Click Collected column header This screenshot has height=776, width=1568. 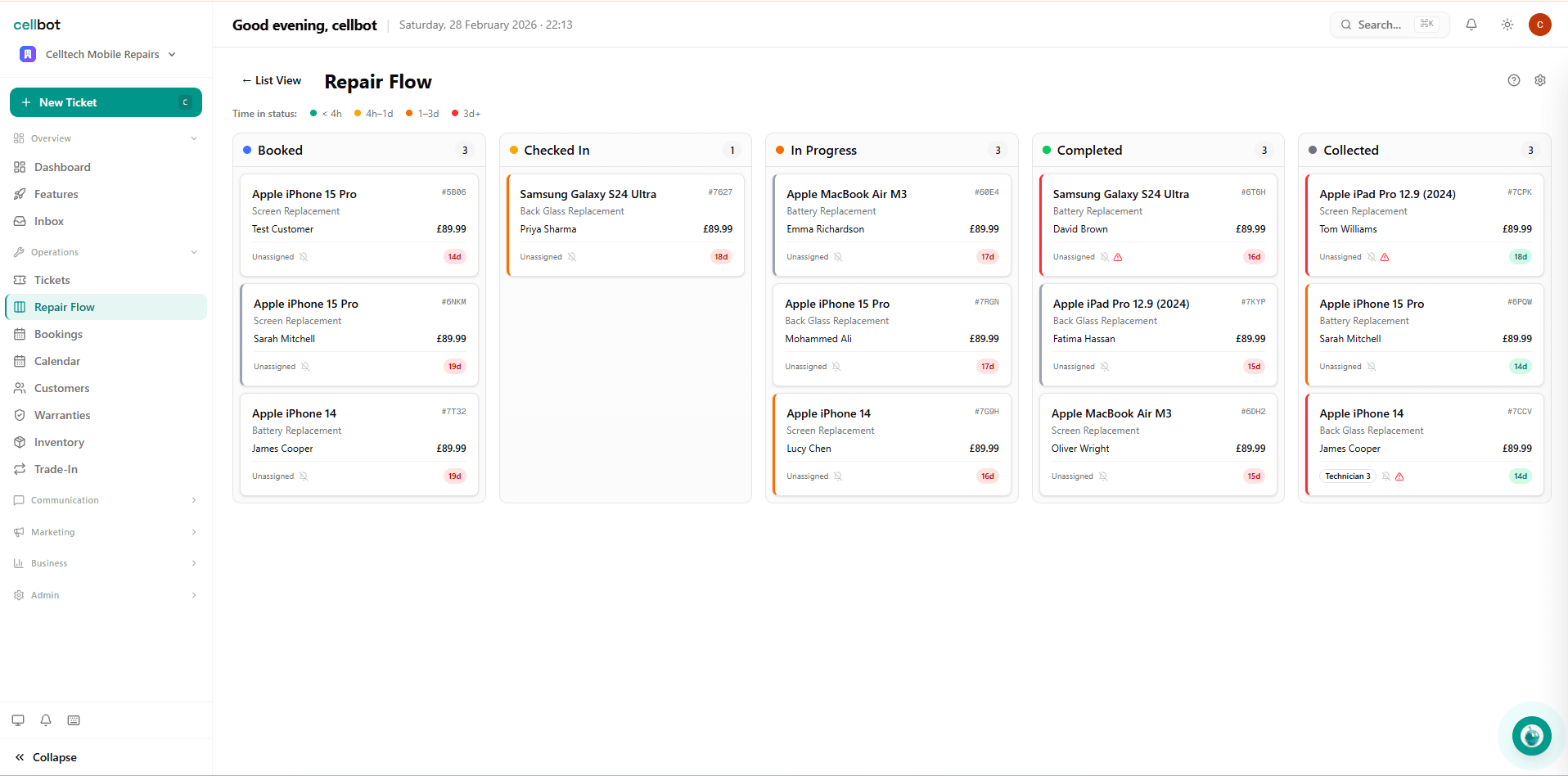click(1425, 150)
